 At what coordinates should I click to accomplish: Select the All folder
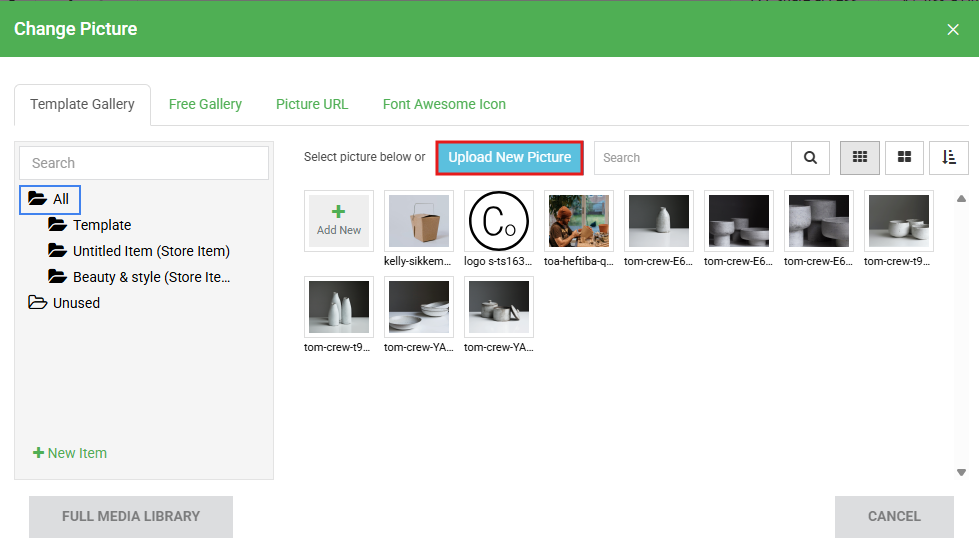tap(50, 199)
